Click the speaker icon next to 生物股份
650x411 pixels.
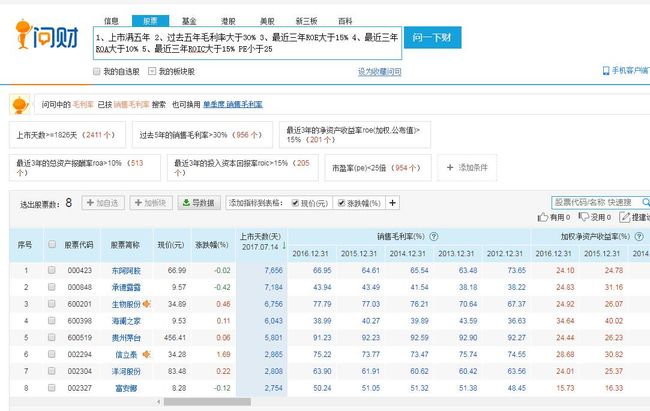[x=146, y=304]
